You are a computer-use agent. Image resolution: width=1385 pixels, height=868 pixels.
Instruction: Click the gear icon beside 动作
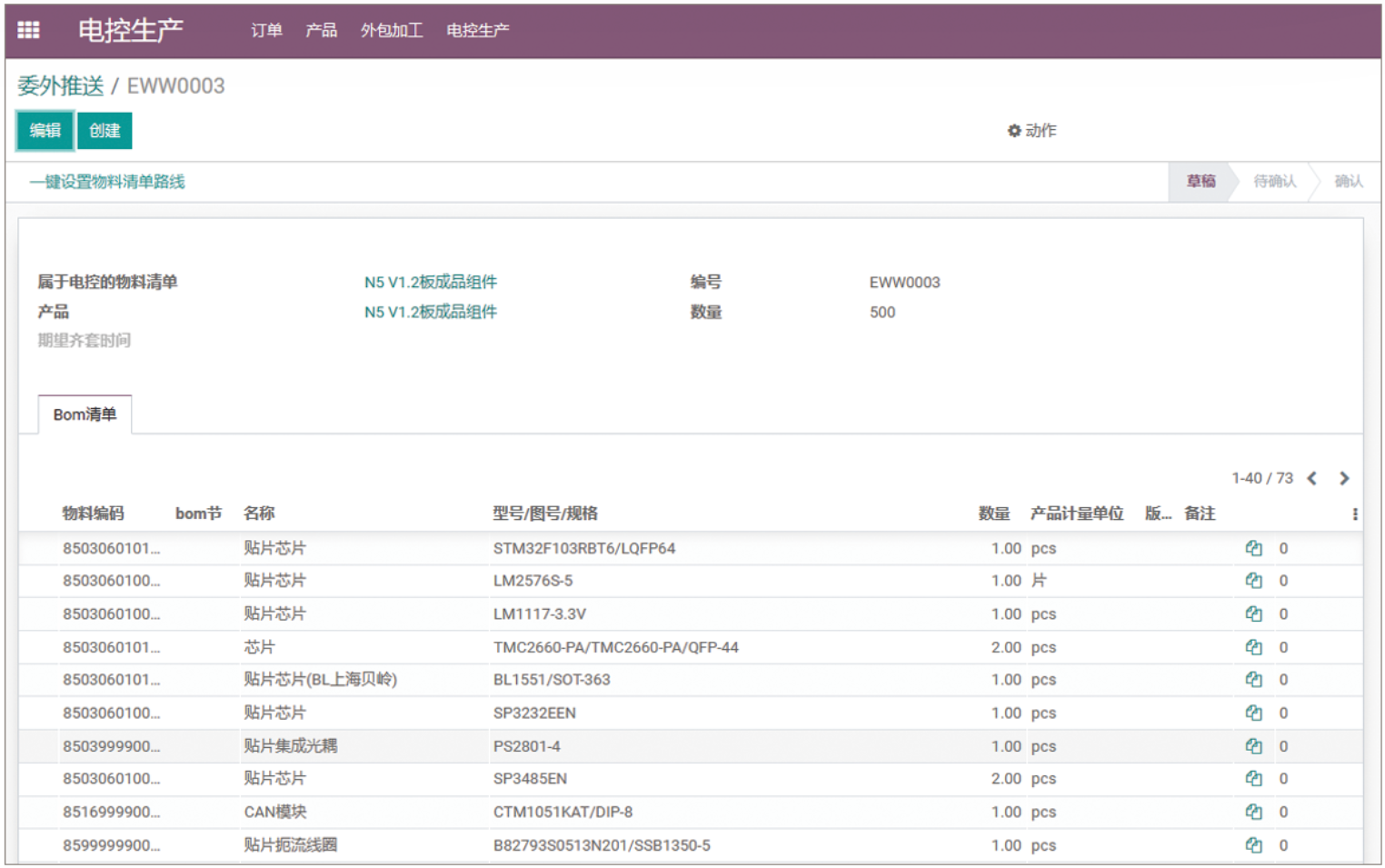1014,131
